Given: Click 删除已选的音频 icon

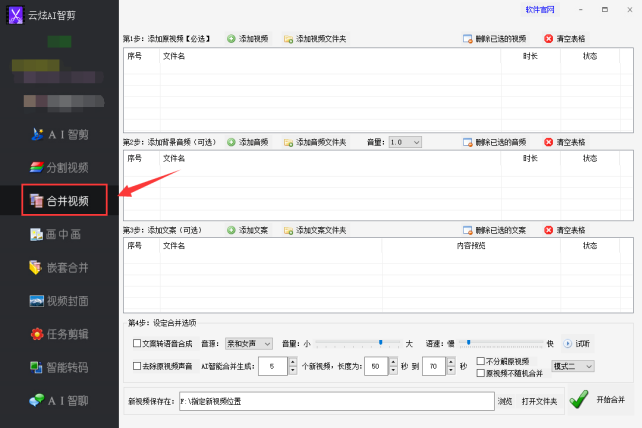Looking at the screenshot, I should tap(468, 143).
